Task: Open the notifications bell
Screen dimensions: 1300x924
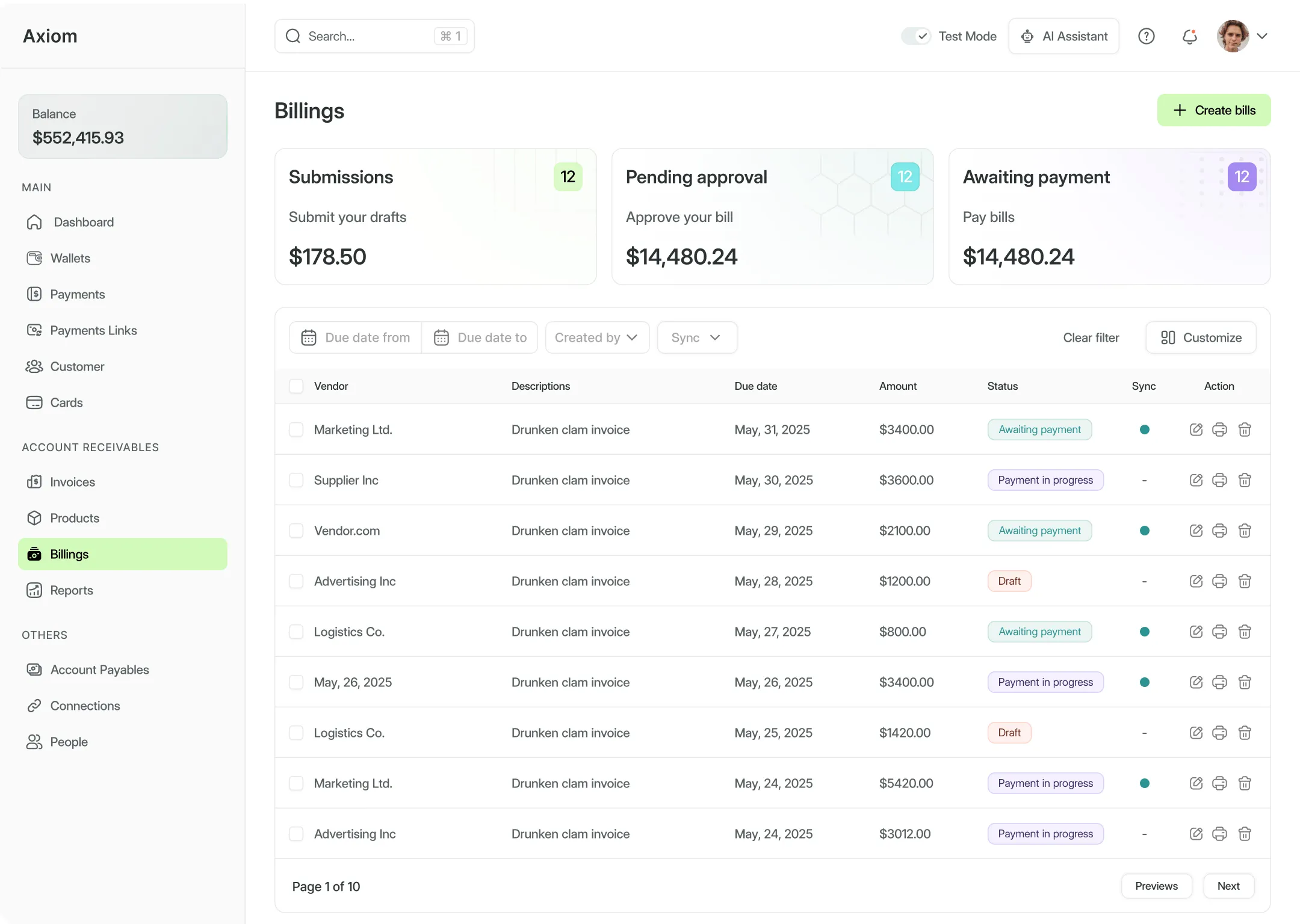Action: pyautogui.click(x=1189, y=36)
